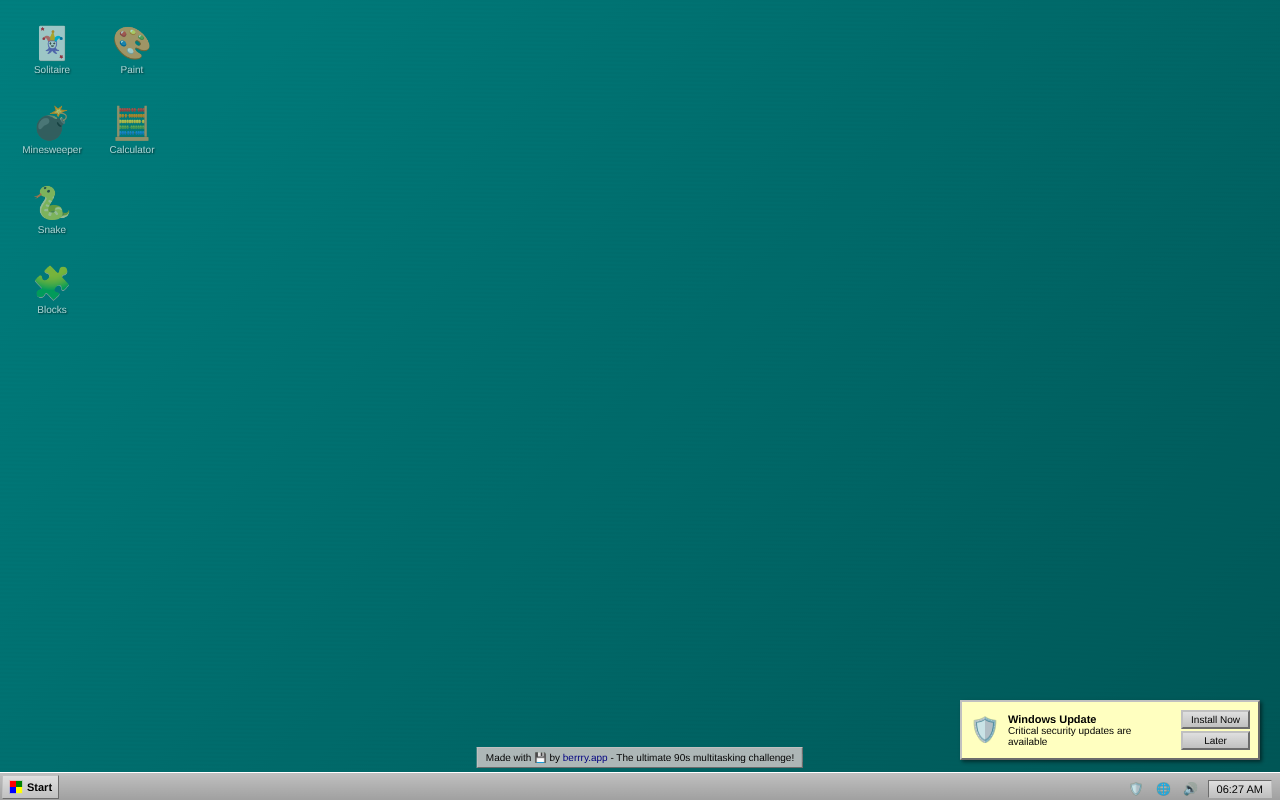Start the Snake game
This screenshot has height=800, width=1280.
51,204
